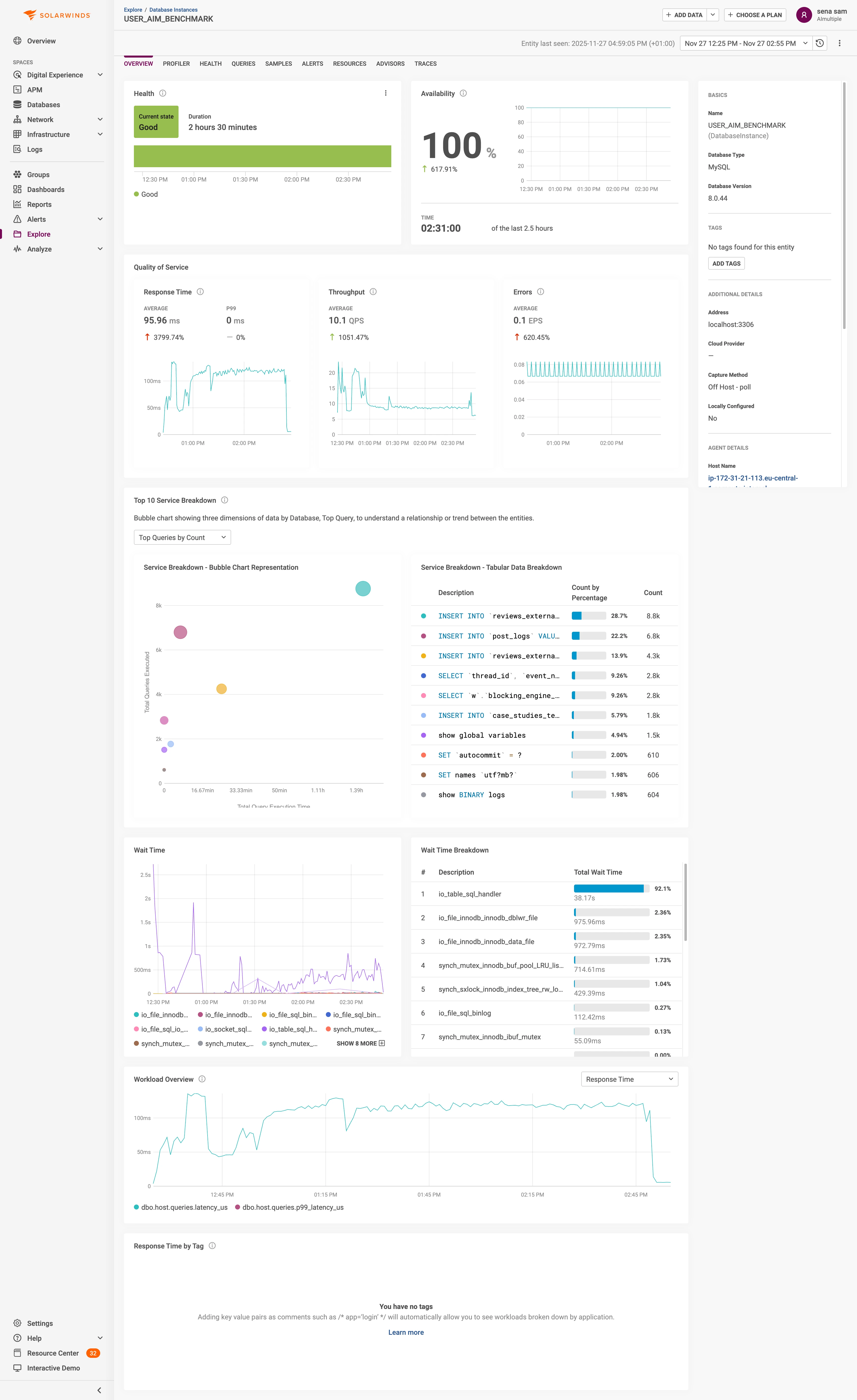Switch to the Samples tab

pyautogui.click(x=278, y=64)
